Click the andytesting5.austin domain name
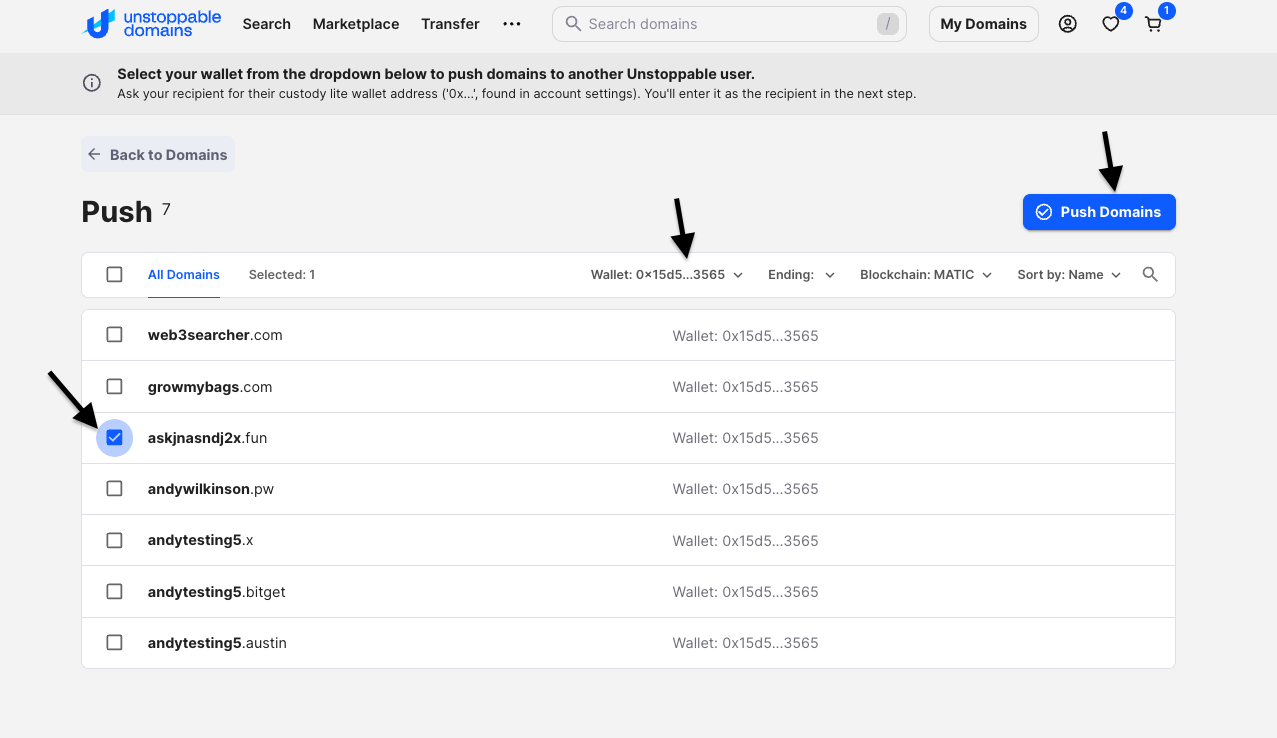The image size is (1277, 738). [217, 643]
